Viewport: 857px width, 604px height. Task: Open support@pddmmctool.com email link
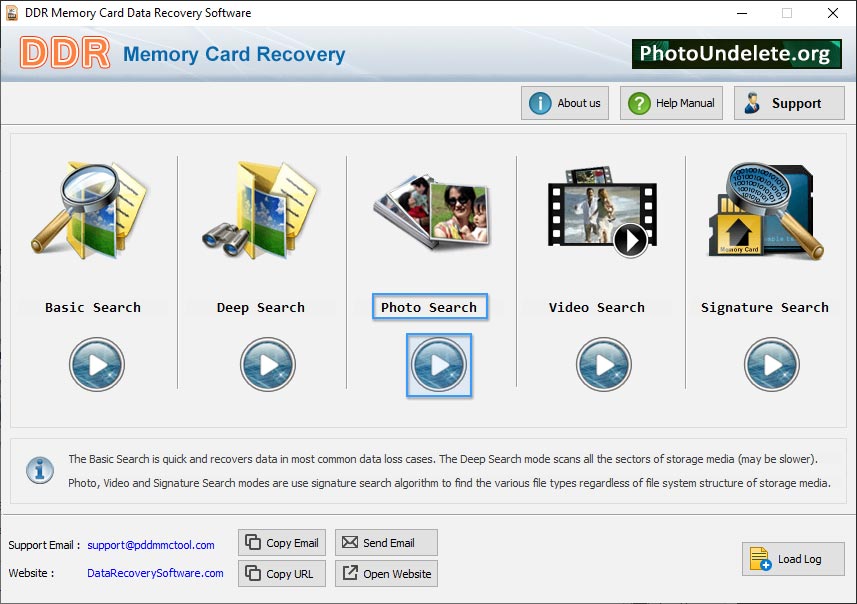point(151,545)
